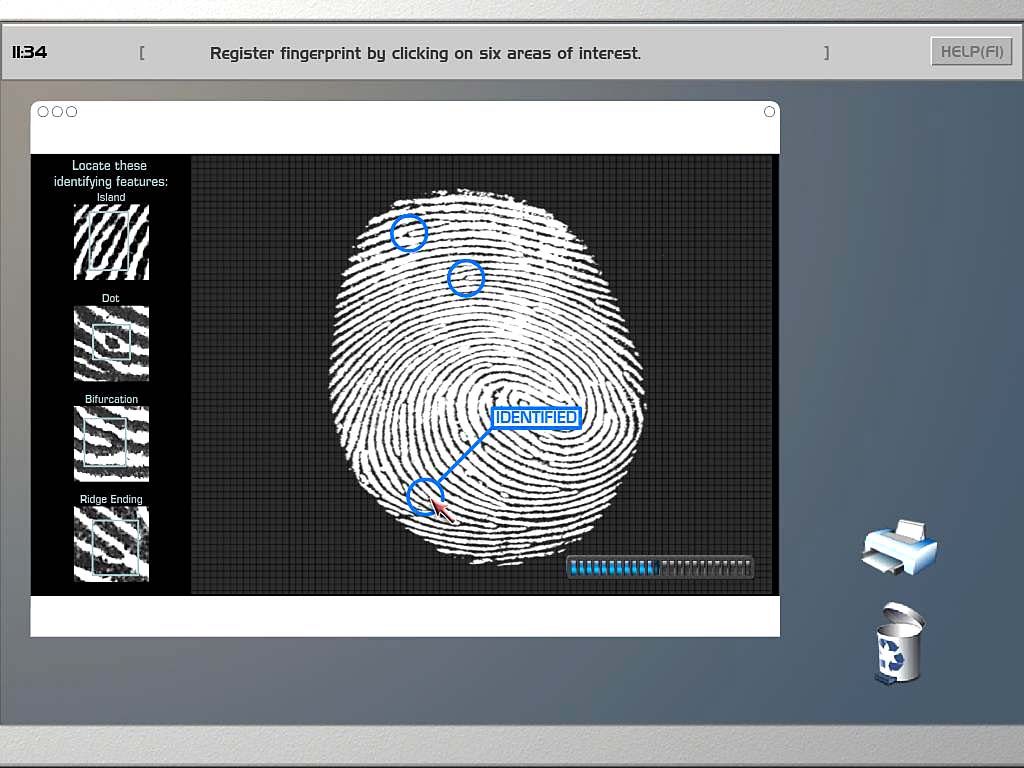The image size is (1024, 768).
Task: Click the lone circle at window's top-right corner
Action: coord(769,112)
